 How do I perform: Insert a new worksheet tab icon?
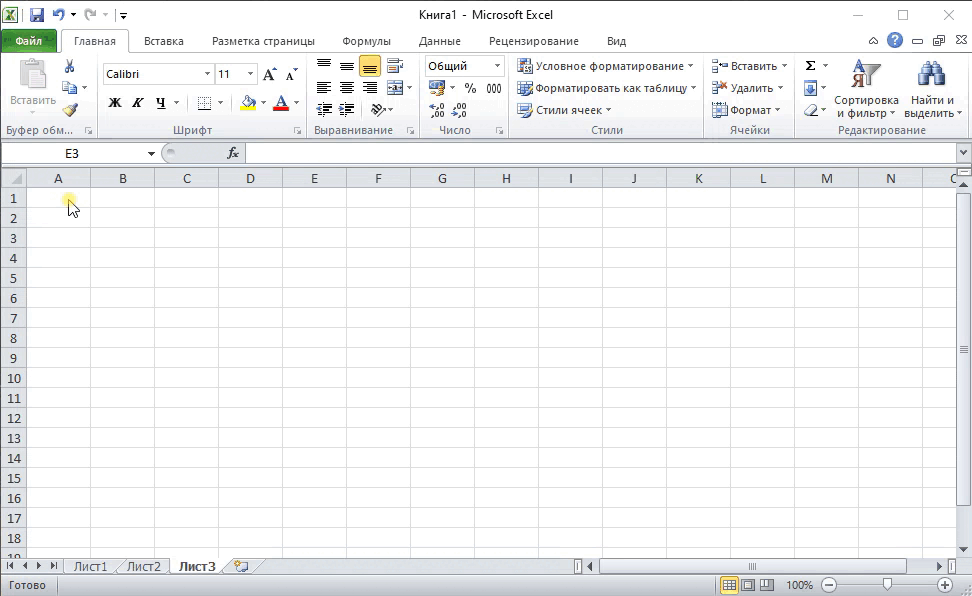tap(241, 566)
